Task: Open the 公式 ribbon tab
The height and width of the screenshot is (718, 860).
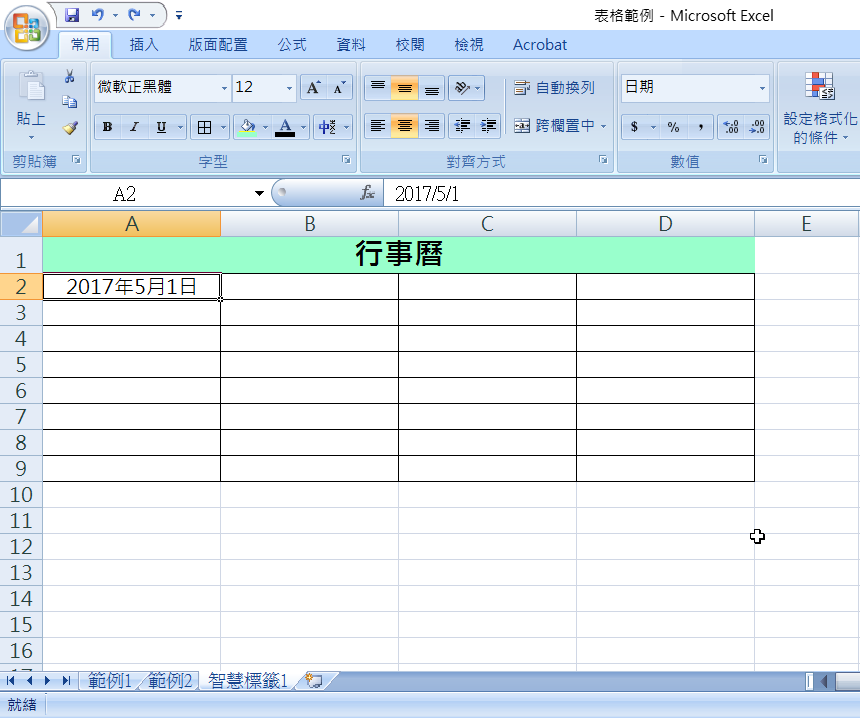Action: tap(290, 44)
